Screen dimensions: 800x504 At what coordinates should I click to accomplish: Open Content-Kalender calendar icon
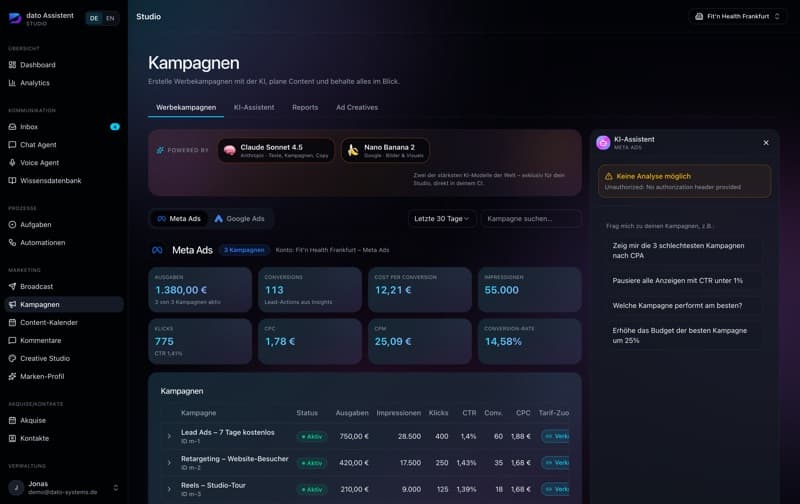[12, 322]
